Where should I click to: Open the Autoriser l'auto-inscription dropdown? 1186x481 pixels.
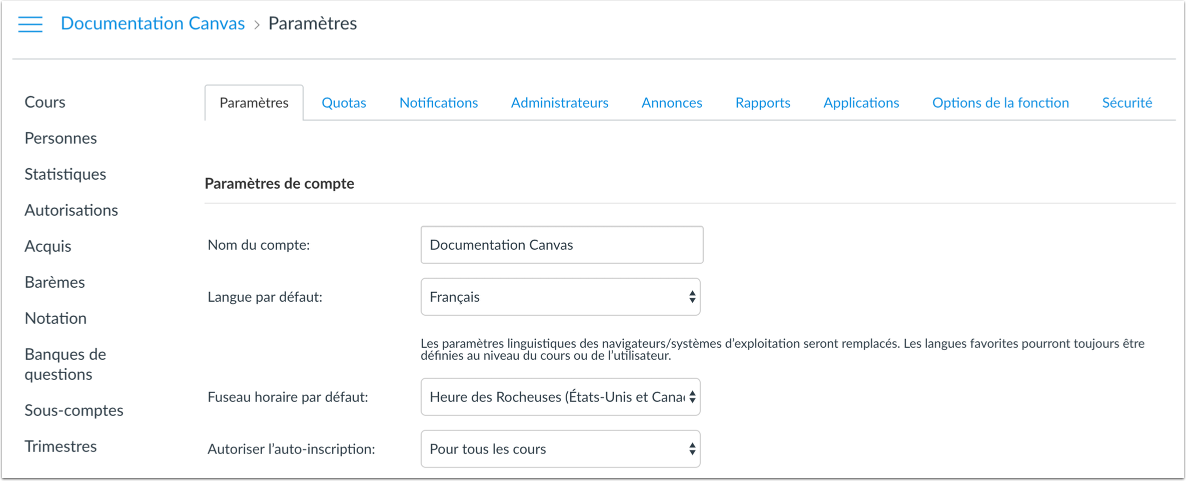tap(560, 449)
